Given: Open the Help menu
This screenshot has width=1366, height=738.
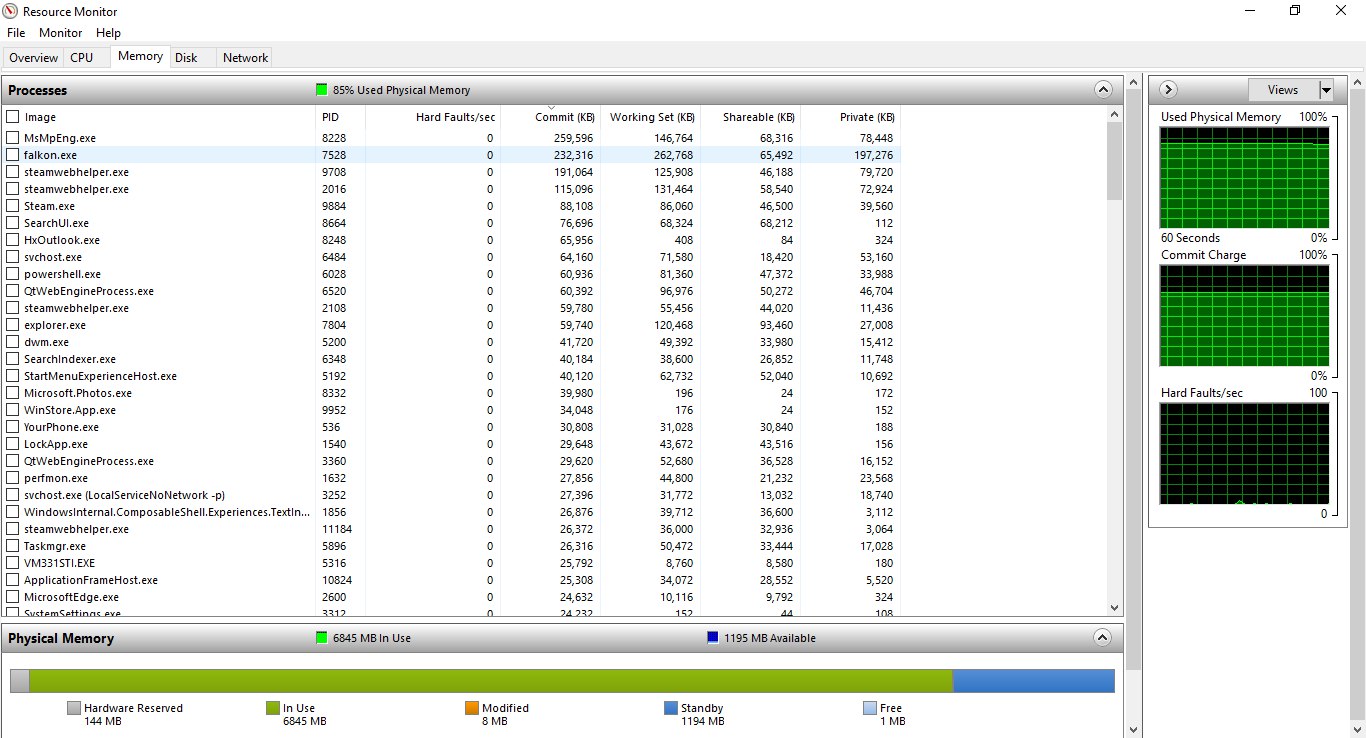Looking at the screenshot, I should point(108,33).
